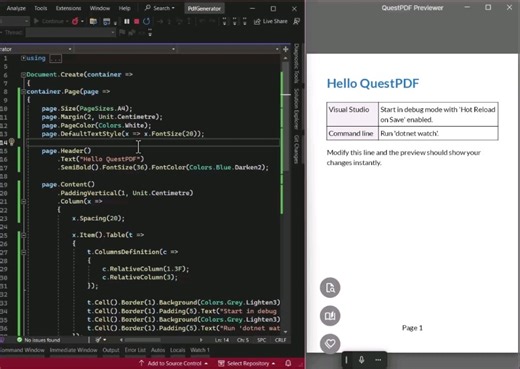
Task: Click the document search round button in Previewer
Action: 330,287
